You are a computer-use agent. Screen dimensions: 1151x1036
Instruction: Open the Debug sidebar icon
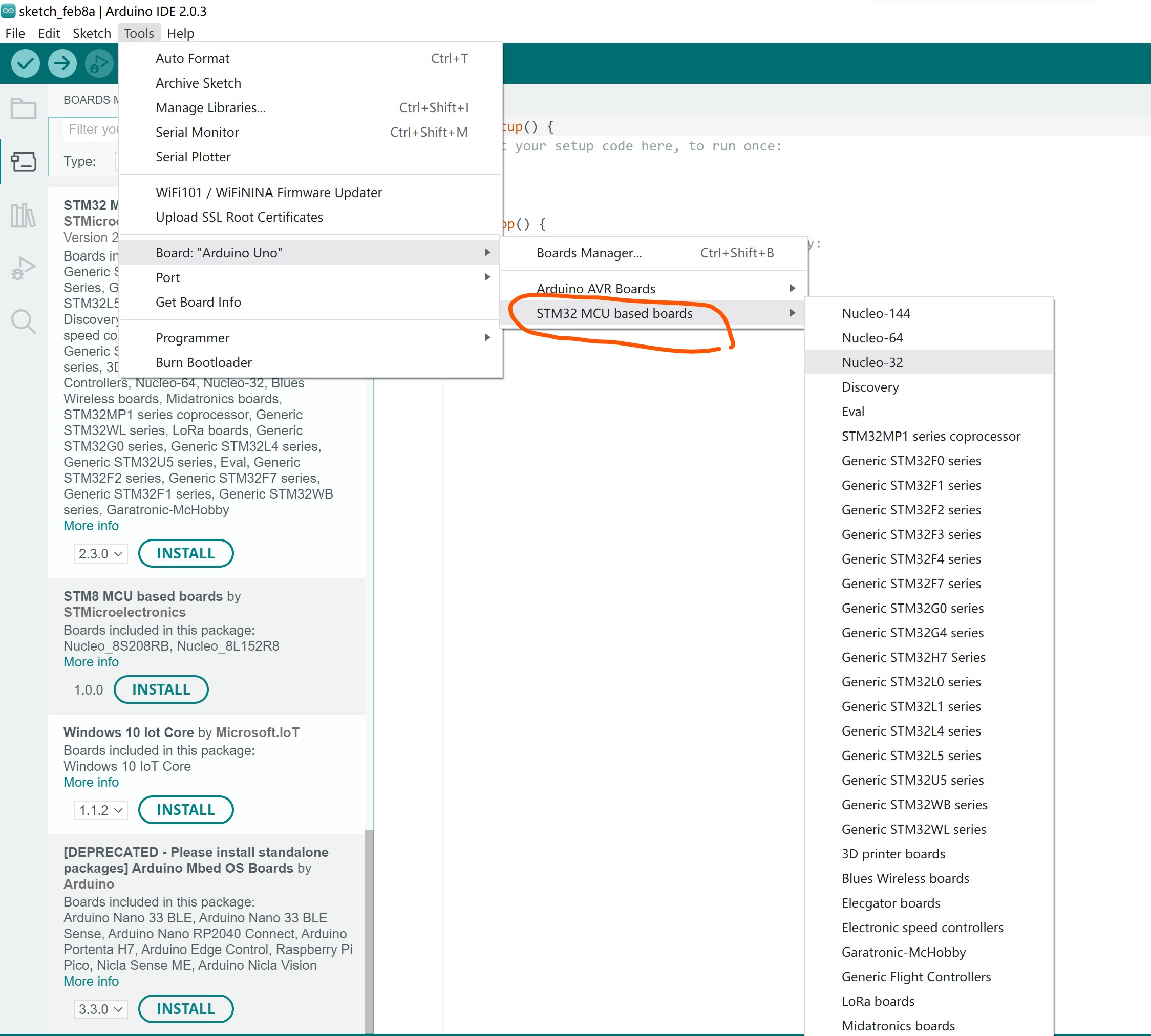click(x=24, y=268)
